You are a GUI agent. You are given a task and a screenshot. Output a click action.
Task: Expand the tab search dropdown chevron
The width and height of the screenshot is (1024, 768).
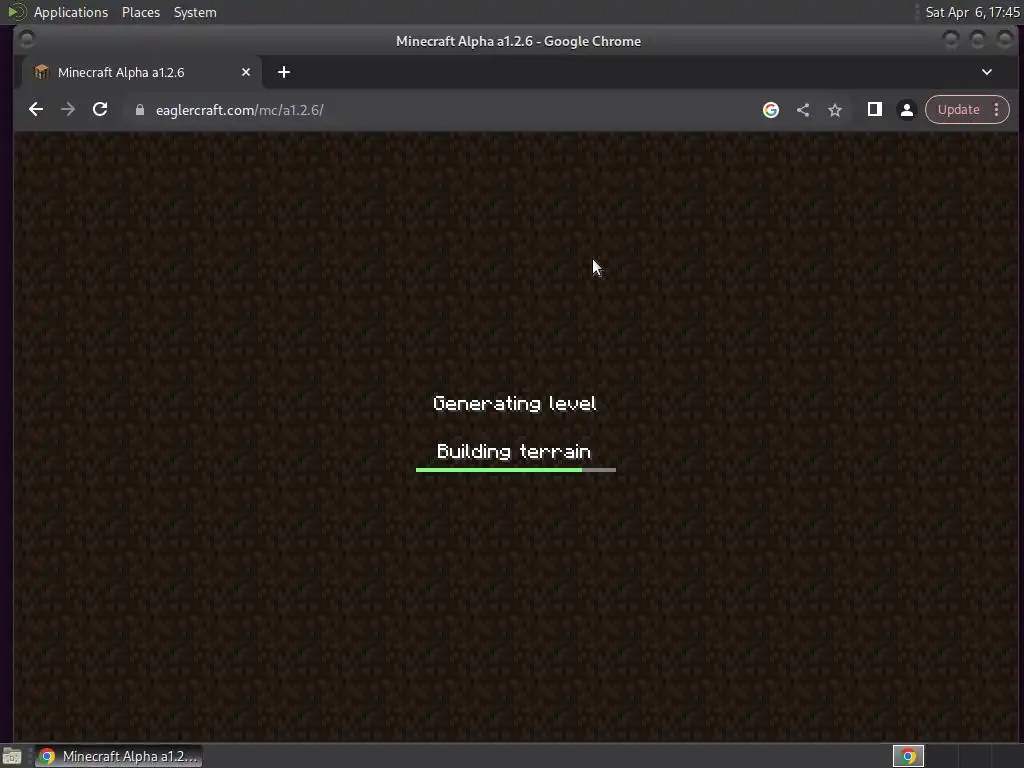point(987,72)
